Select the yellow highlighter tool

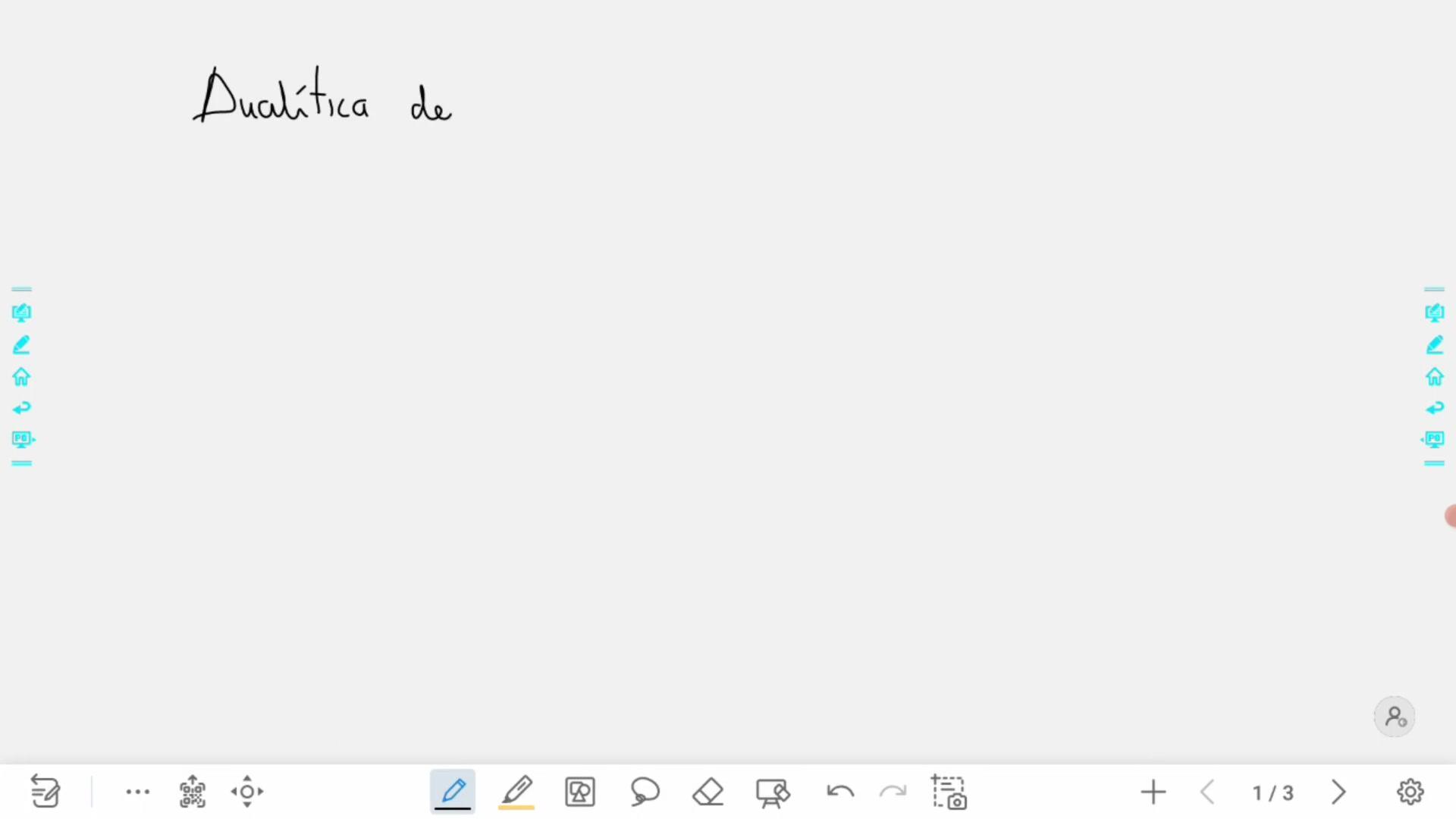click(x=516, y=792)
